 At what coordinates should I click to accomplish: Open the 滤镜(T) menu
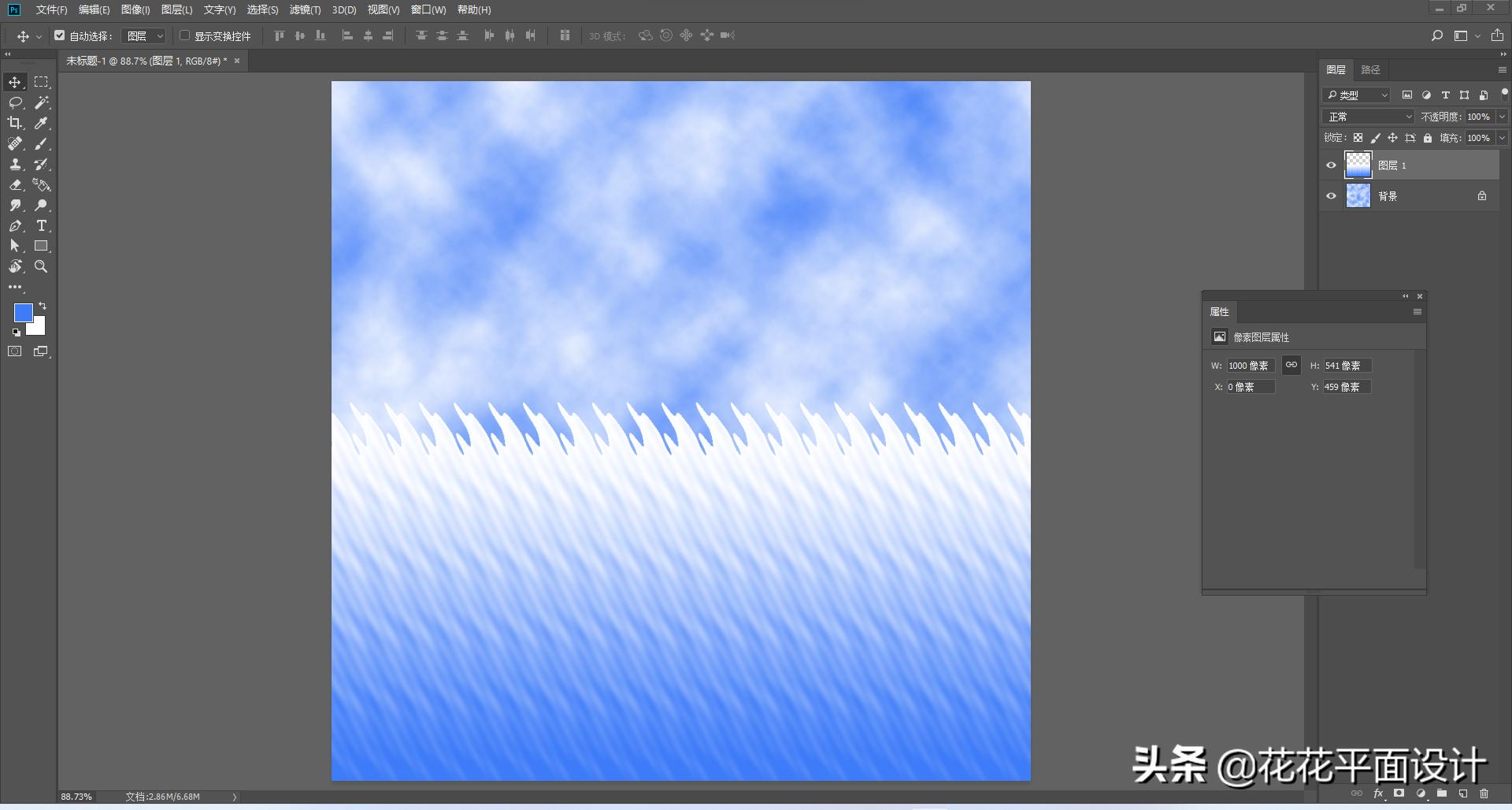coord(305,10)
